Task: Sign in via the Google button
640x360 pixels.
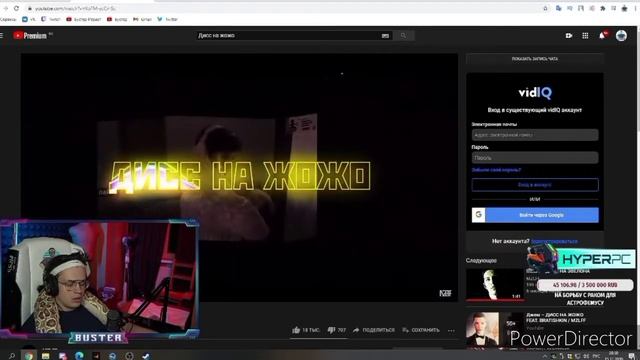Action: [535, 215]
